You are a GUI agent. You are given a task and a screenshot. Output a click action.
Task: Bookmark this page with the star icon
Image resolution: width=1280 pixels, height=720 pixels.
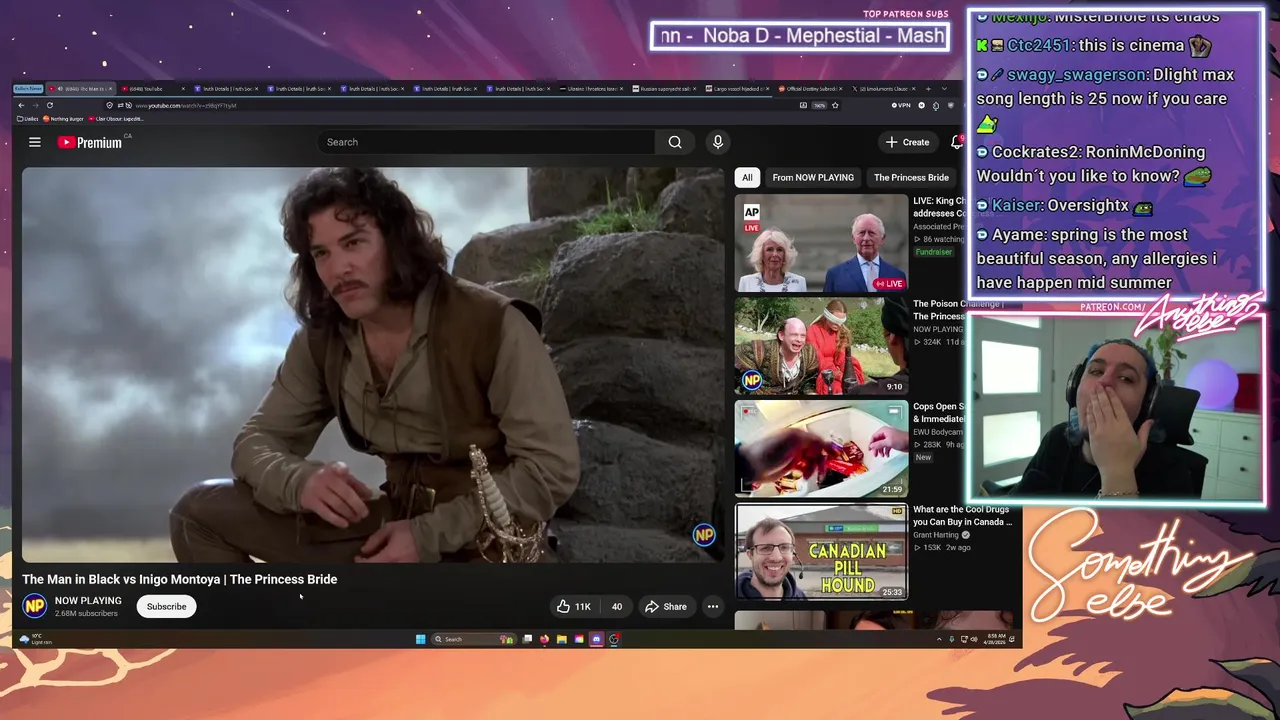[836, 105]
